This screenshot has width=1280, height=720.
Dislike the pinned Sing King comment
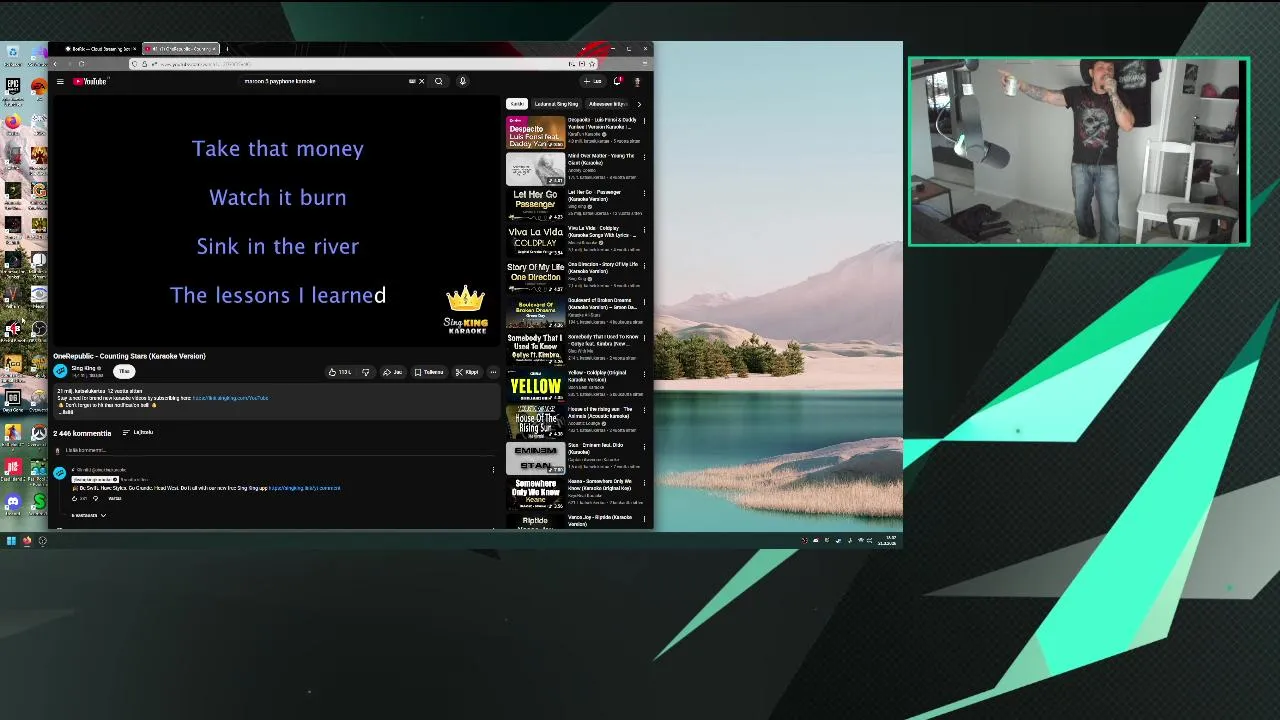tap(97, 498)
